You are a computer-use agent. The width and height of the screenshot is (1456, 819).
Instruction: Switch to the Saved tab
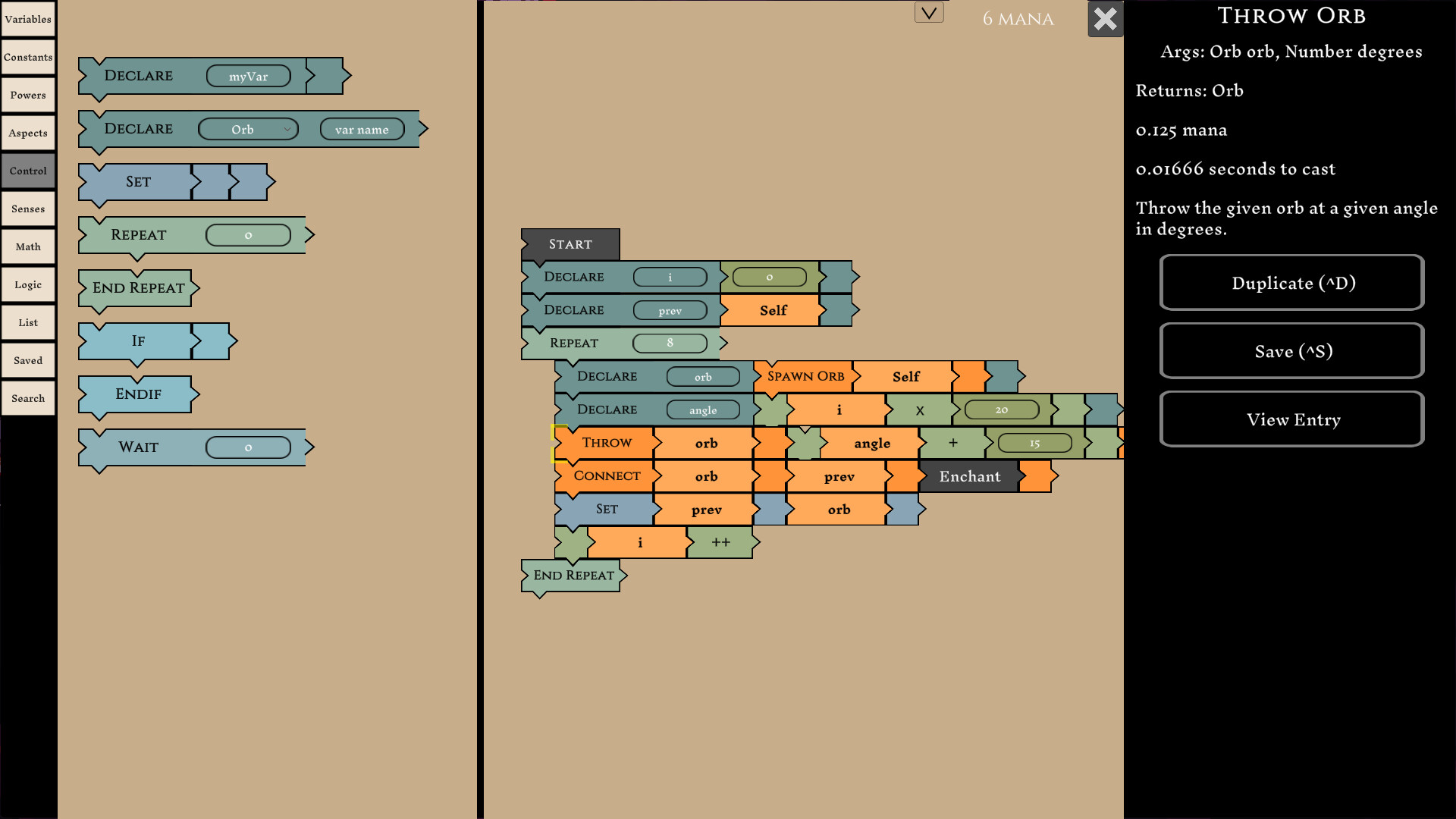(28, 359)
